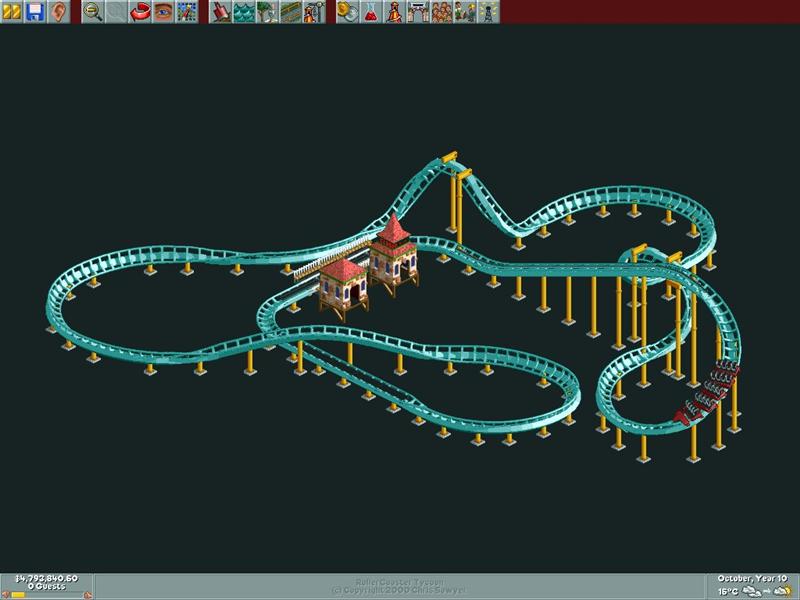
Task: Build a new ride or attraction
Action: point(314,12)
